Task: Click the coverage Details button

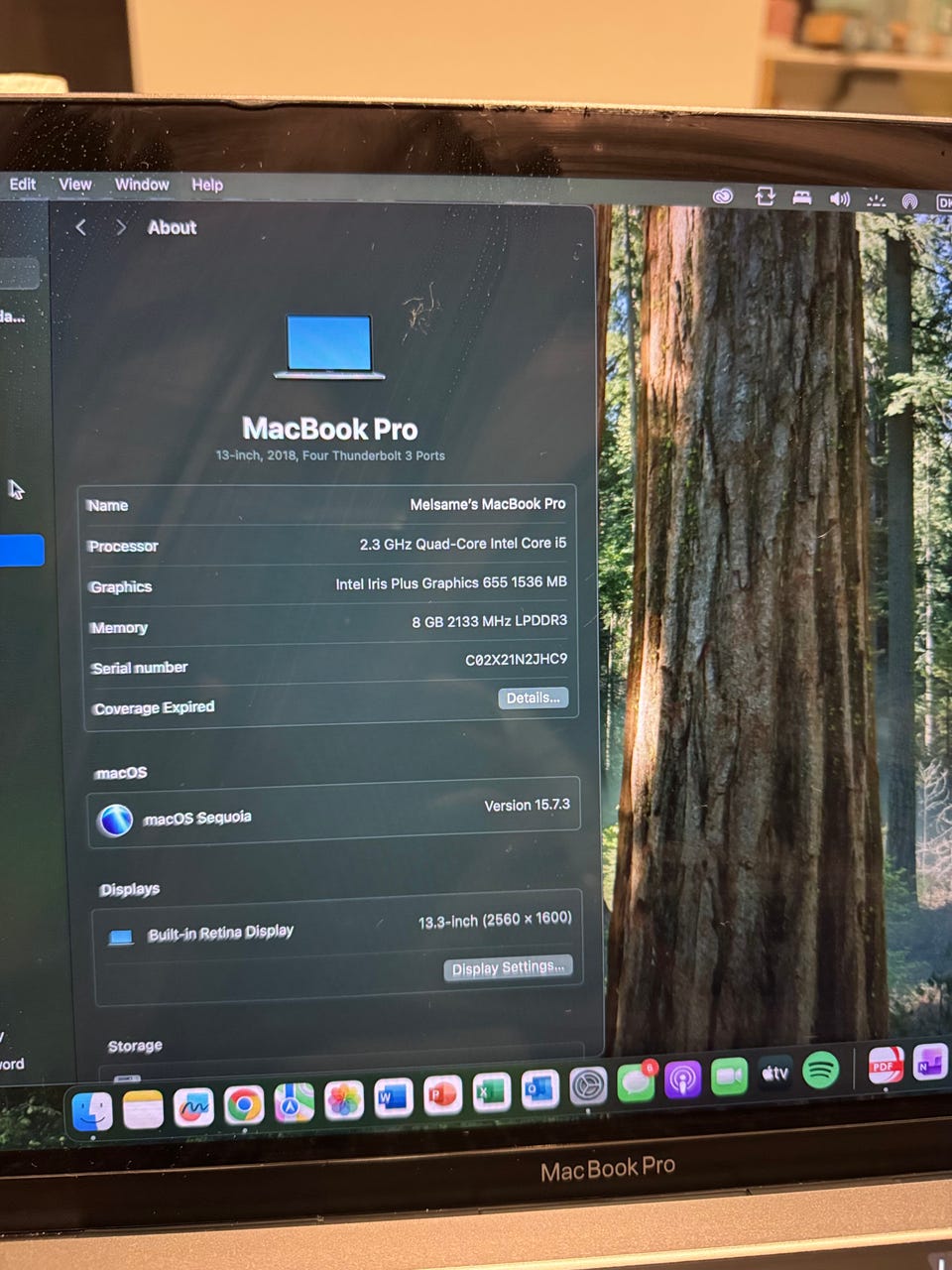Action: [x=533, y=698]
